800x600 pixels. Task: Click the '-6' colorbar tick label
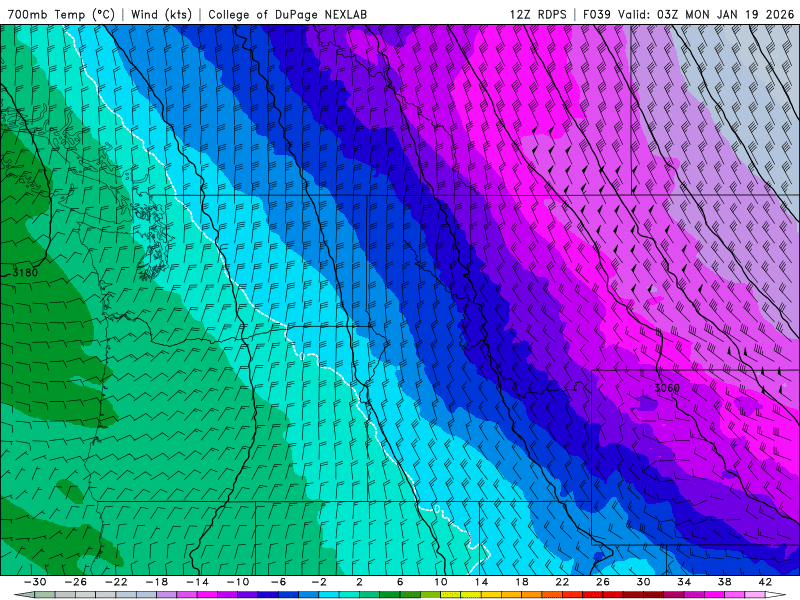point(279,582)
